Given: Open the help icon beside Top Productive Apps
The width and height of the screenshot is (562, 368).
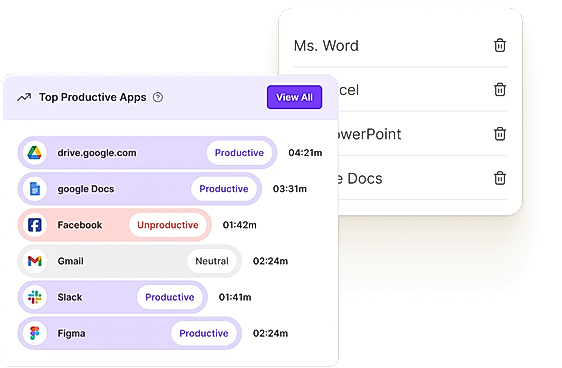Looking at the screenshot, I should (x=158, y=97).
